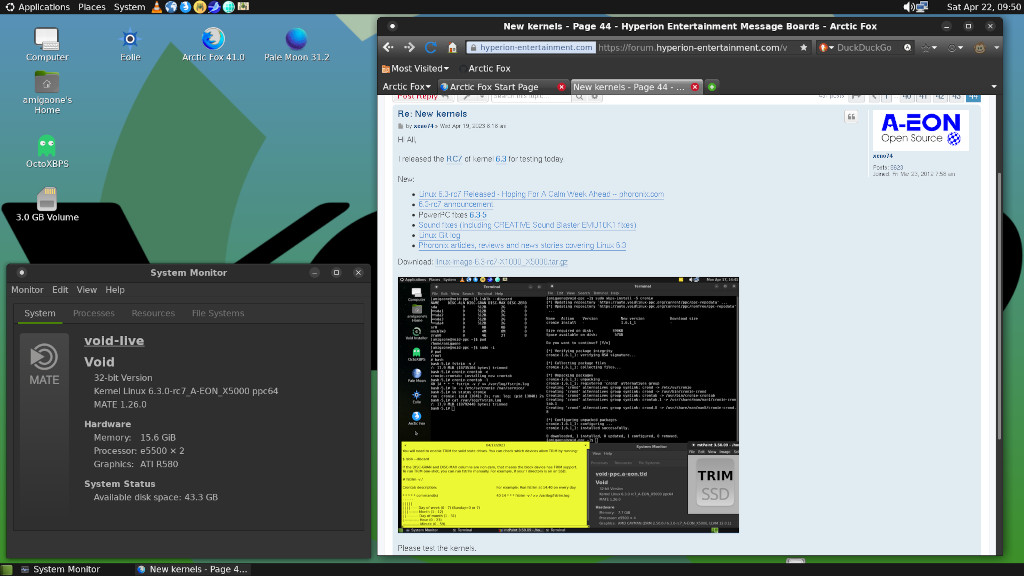The height and width of the screenshot is (576, 1024).
Task: Open the Applications menu
Action: [x=38, y=7]
